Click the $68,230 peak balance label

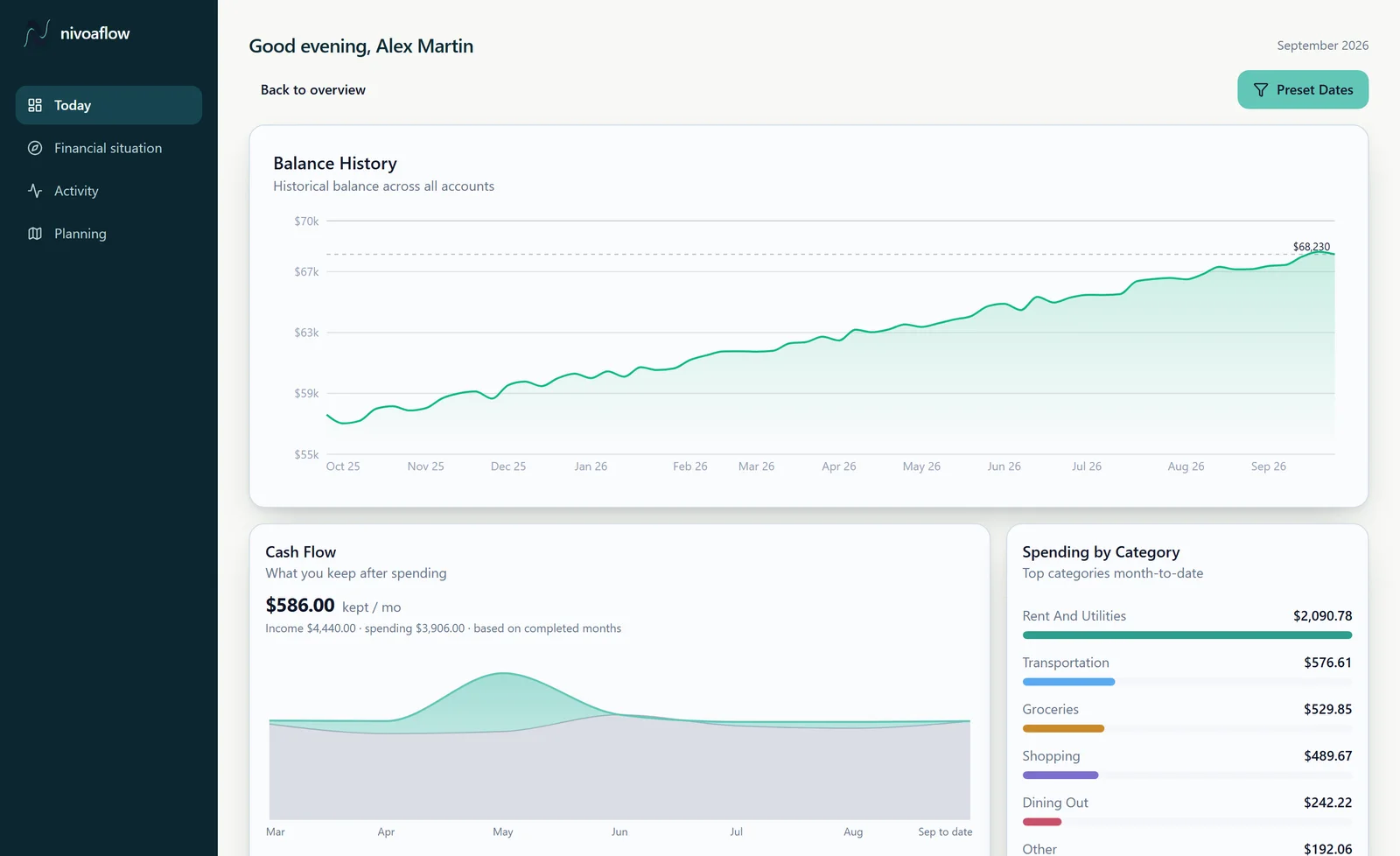pyautogui.click(x=1312, y=247)
